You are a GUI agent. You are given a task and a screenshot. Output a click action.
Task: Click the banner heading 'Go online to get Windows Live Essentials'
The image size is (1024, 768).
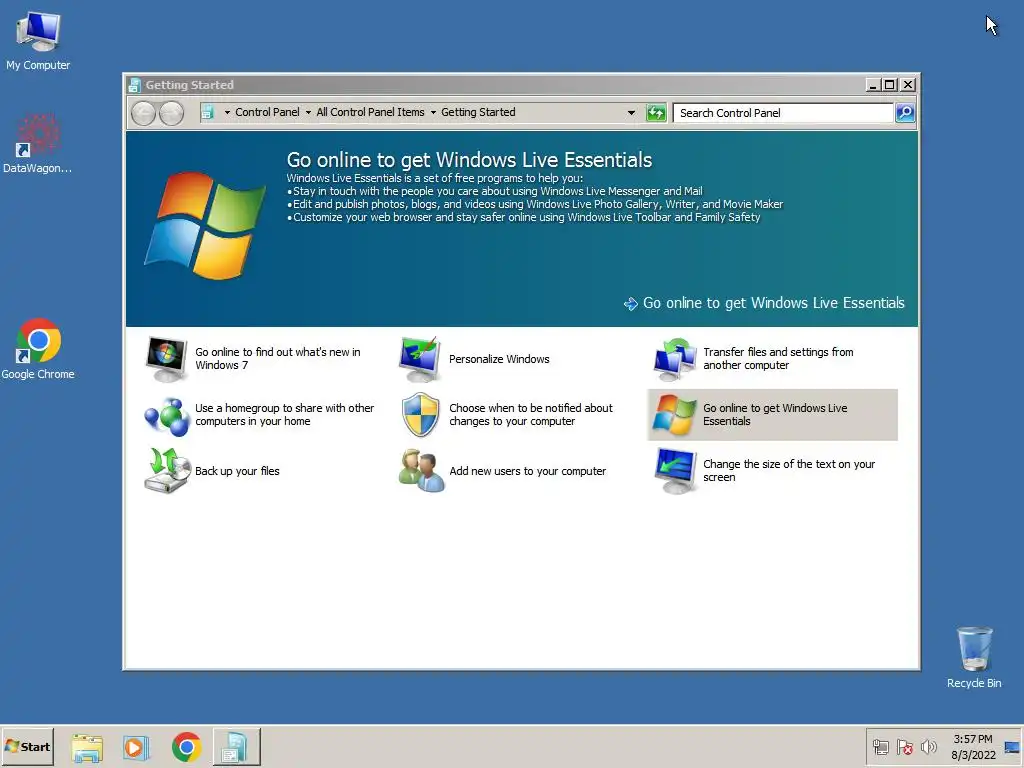(469, 160)
